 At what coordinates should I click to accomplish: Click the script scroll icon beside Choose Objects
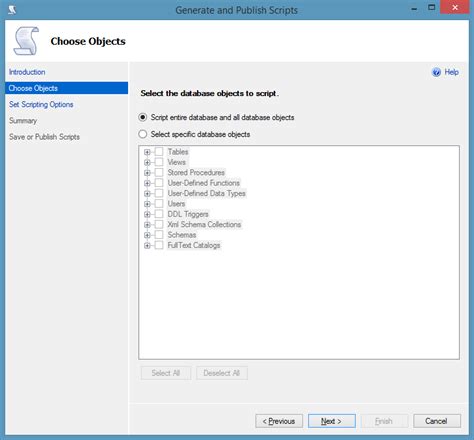26,41
